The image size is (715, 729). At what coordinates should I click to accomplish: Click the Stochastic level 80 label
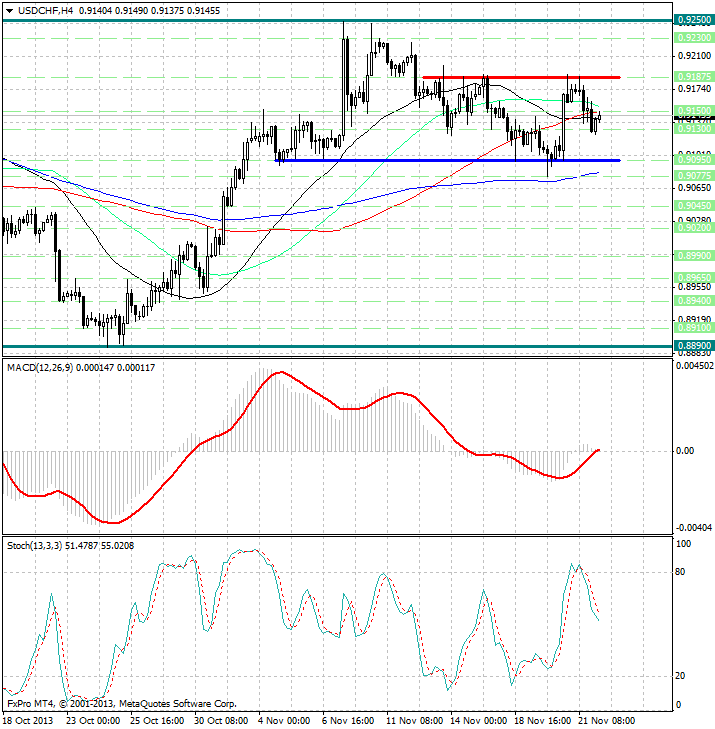coord(680,572)
